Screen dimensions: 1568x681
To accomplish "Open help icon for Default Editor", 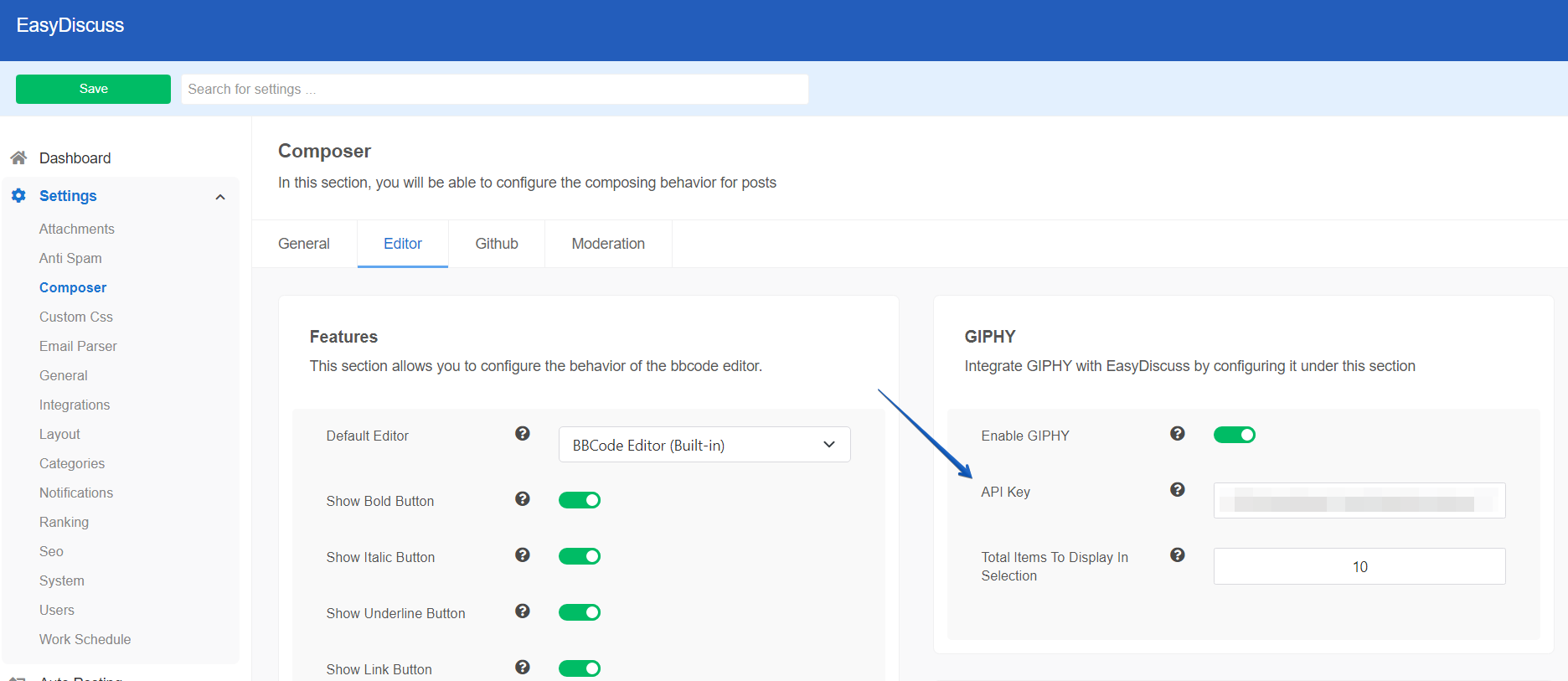I will click(x=523, y=433).
